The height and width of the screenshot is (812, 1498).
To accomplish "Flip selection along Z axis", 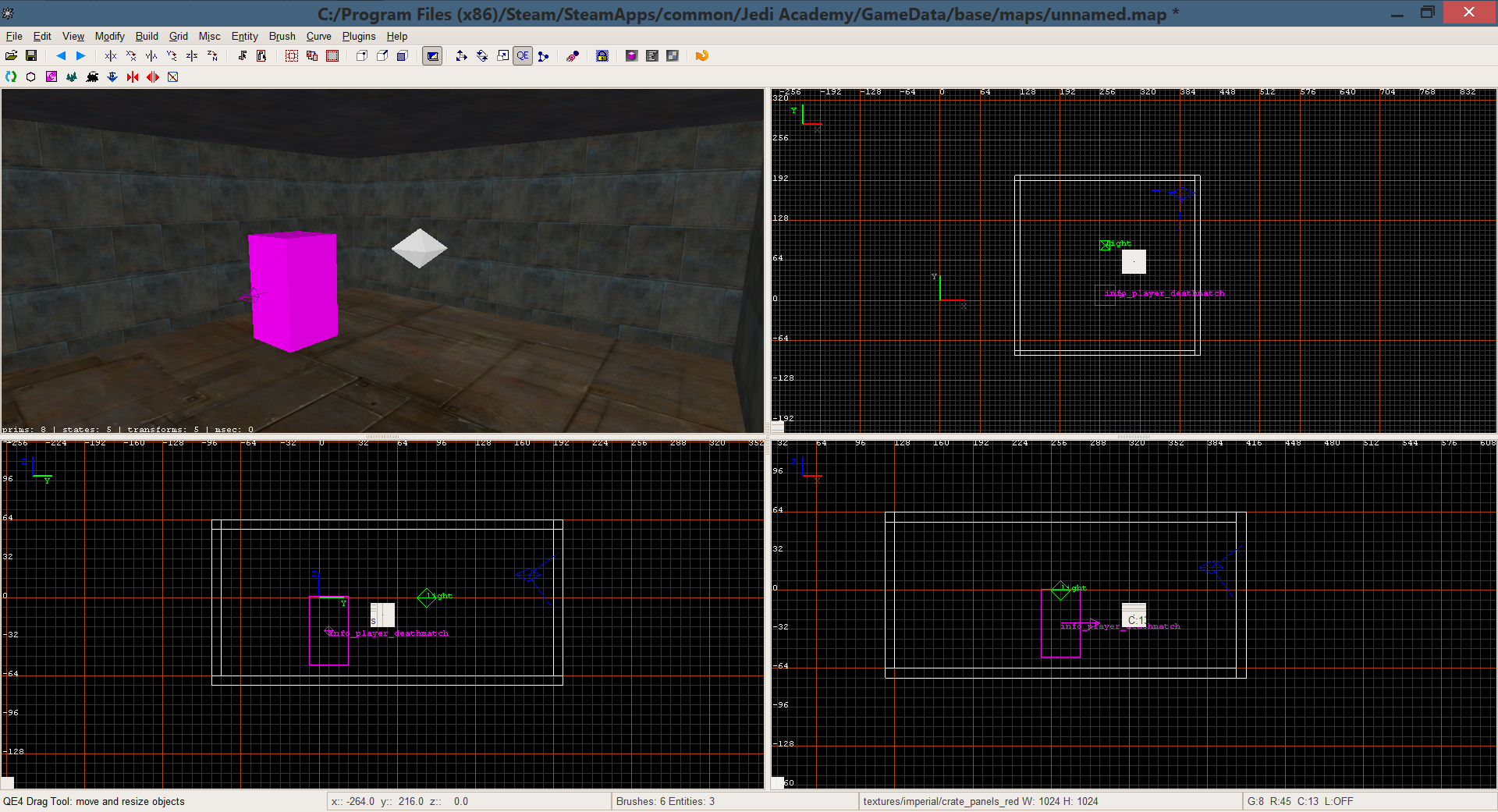I will click(x=192, y=55).
